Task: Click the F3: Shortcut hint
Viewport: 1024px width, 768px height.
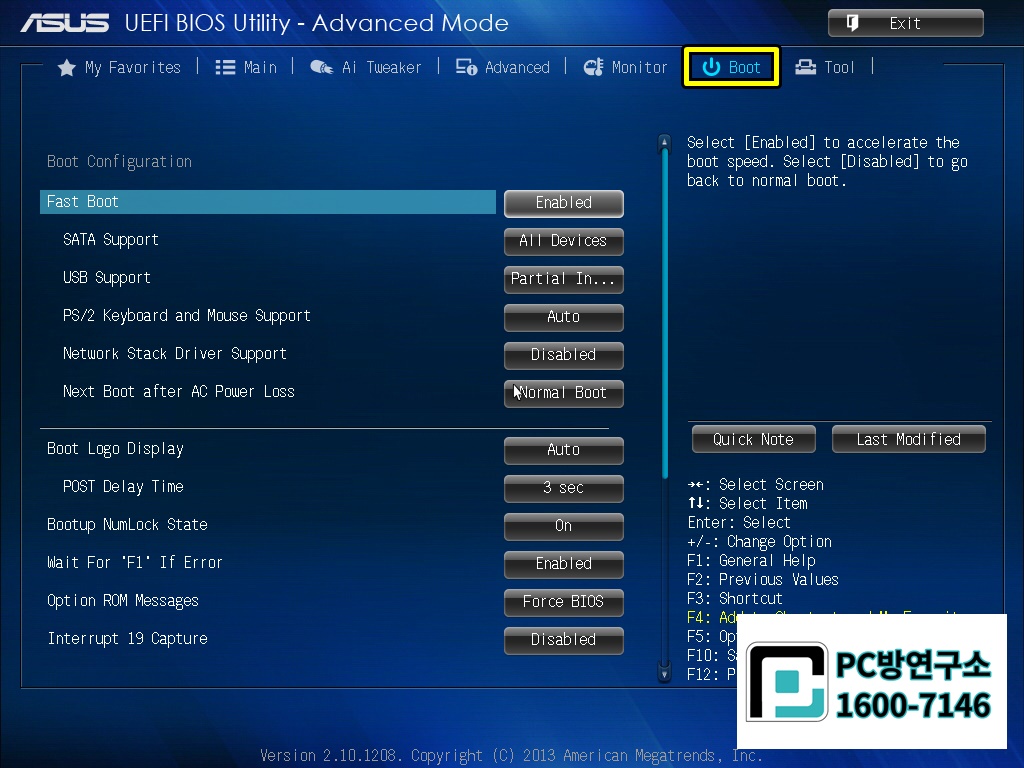Action: coord(735,599)
